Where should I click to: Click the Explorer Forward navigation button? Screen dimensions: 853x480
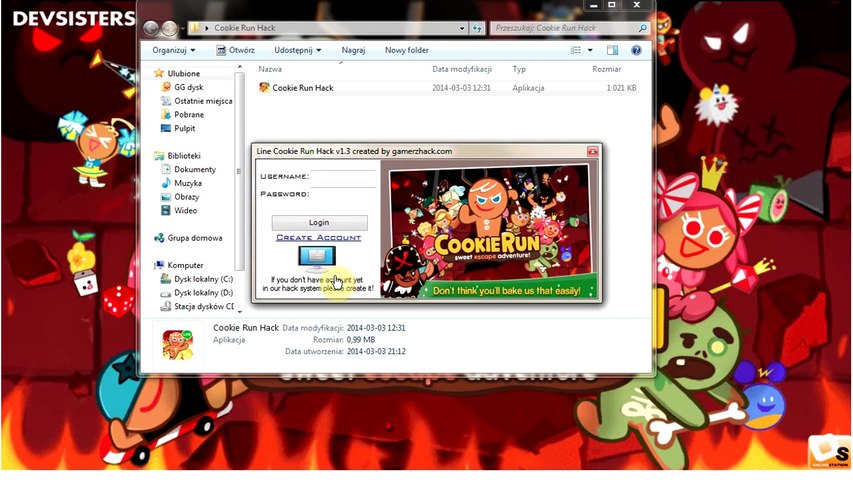pos(170,28)
